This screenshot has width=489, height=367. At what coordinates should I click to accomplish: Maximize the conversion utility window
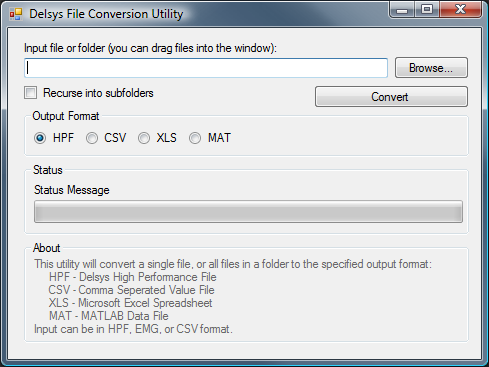click(427, 10)
